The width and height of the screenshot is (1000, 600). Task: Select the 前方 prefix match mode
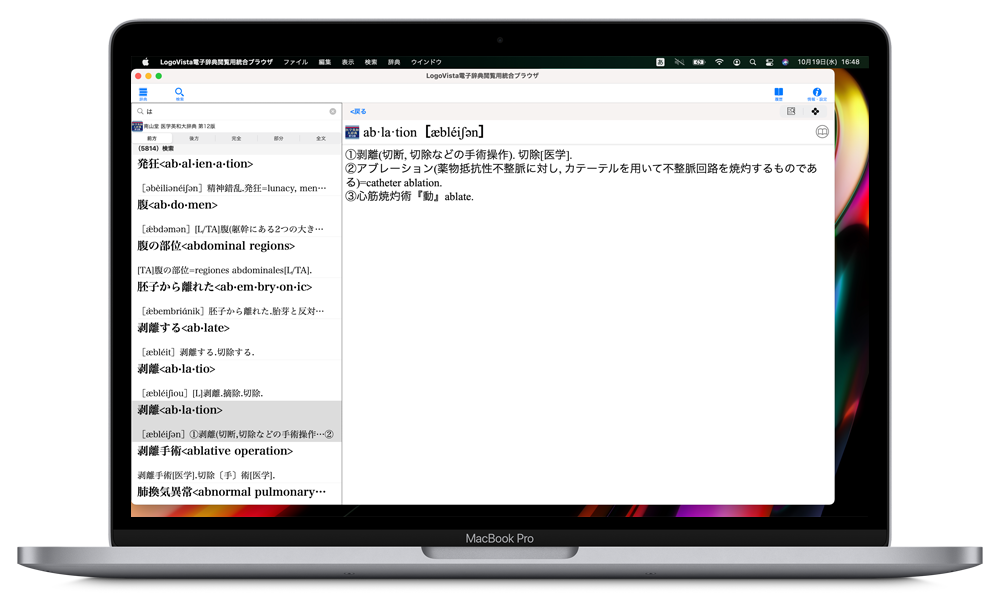pyautogui.click(x=152, y=138)
